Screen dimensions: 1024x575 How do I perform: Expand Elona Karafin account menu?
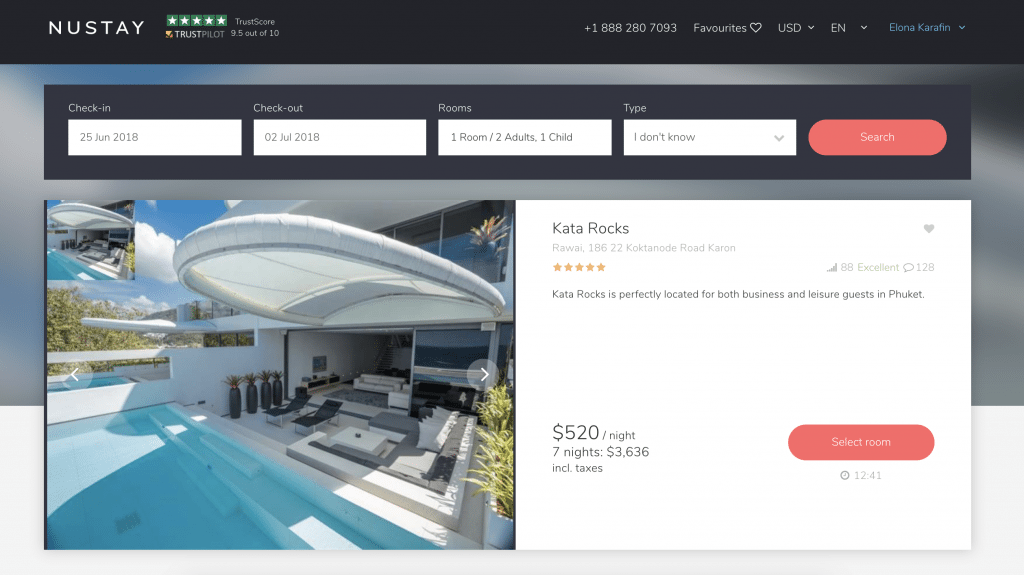click(x=927, y=27)
